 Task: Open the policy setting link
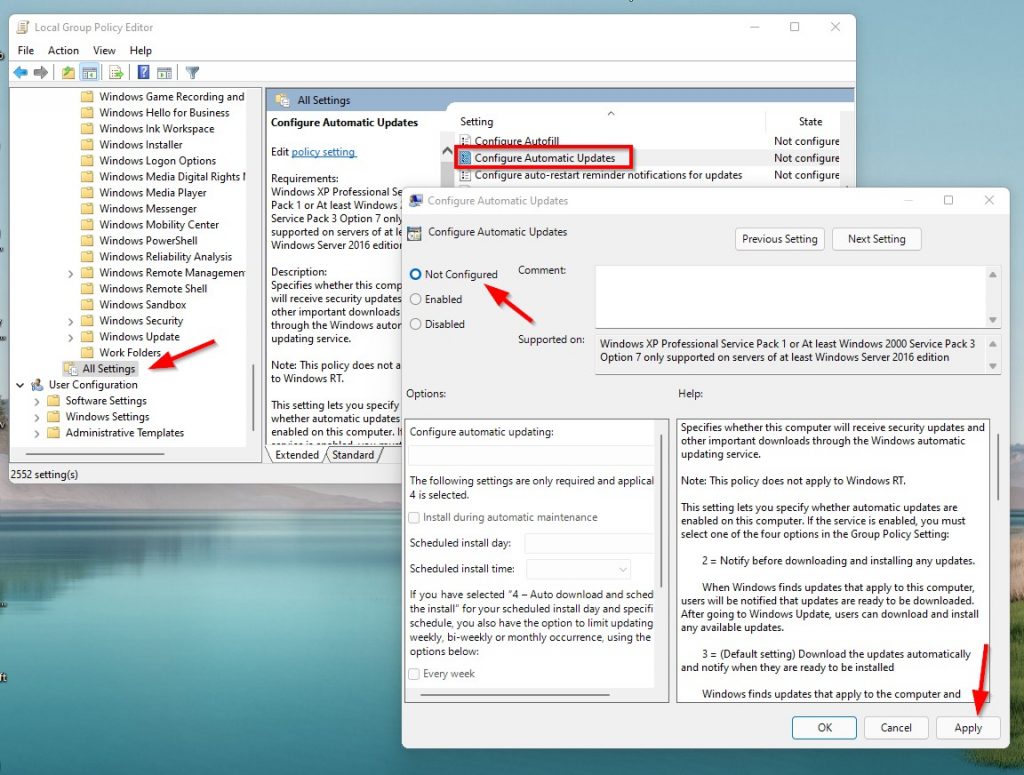(x=323, y=151)
